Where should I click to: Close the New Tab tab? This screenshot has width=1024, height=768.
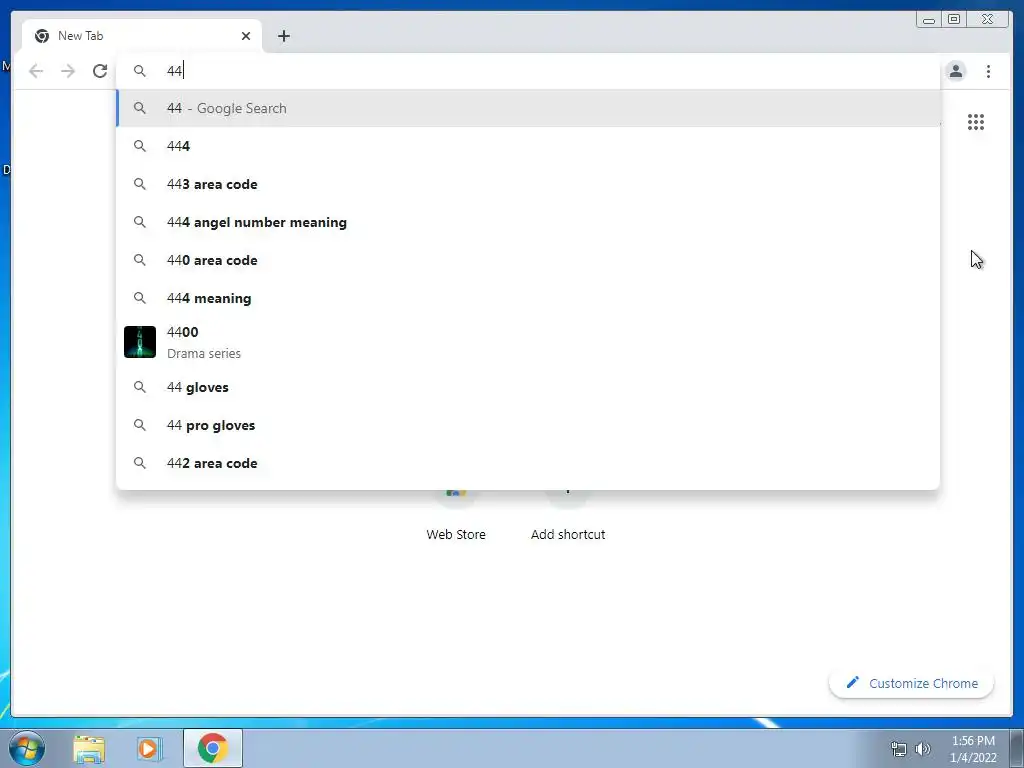coord(246,36)
